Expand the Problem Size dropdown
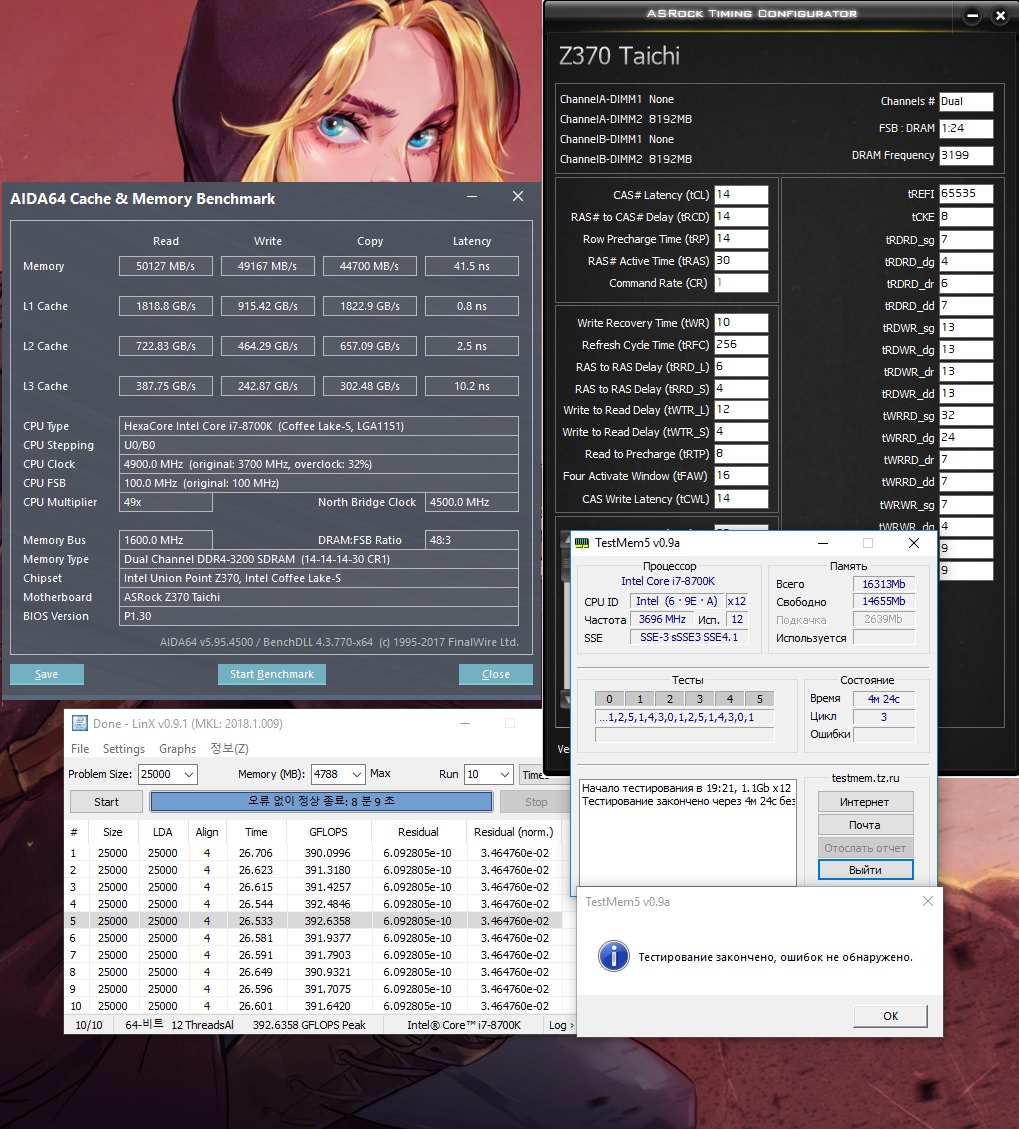This screenshot has width=1019, height=1129. [x=189, y=774]
